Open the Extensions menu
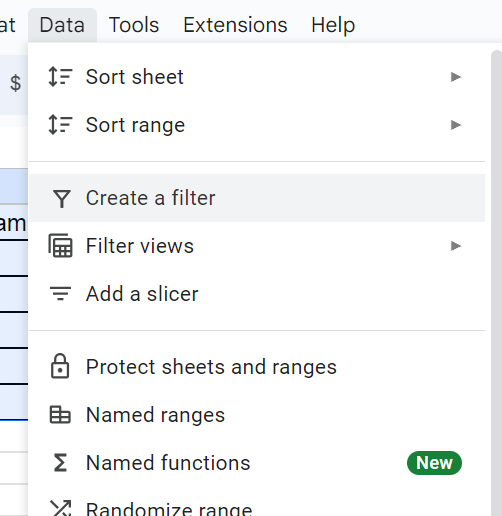The width and height of the screenshot is (502, 516). tap(235, 25)
